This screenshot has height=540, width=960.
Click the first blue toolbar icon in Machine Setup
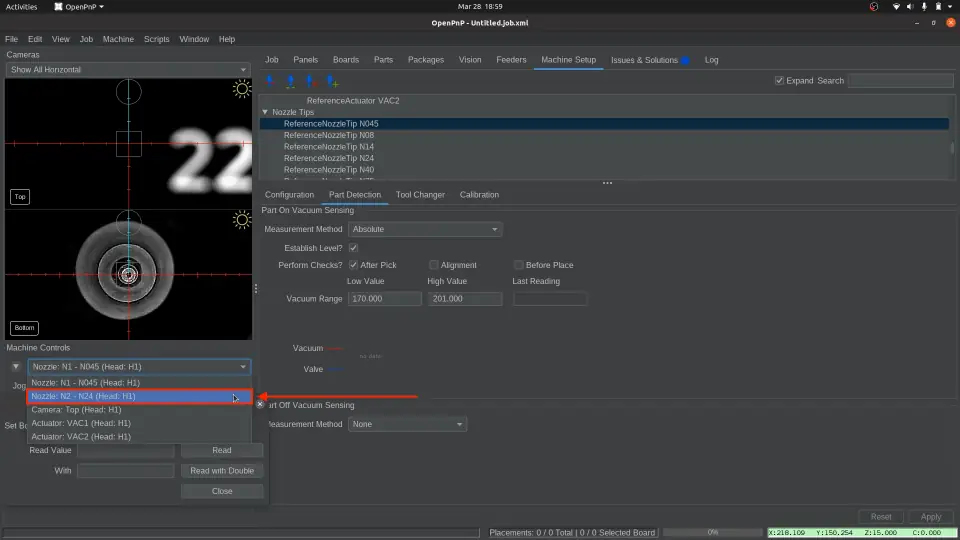coord(269,81)
